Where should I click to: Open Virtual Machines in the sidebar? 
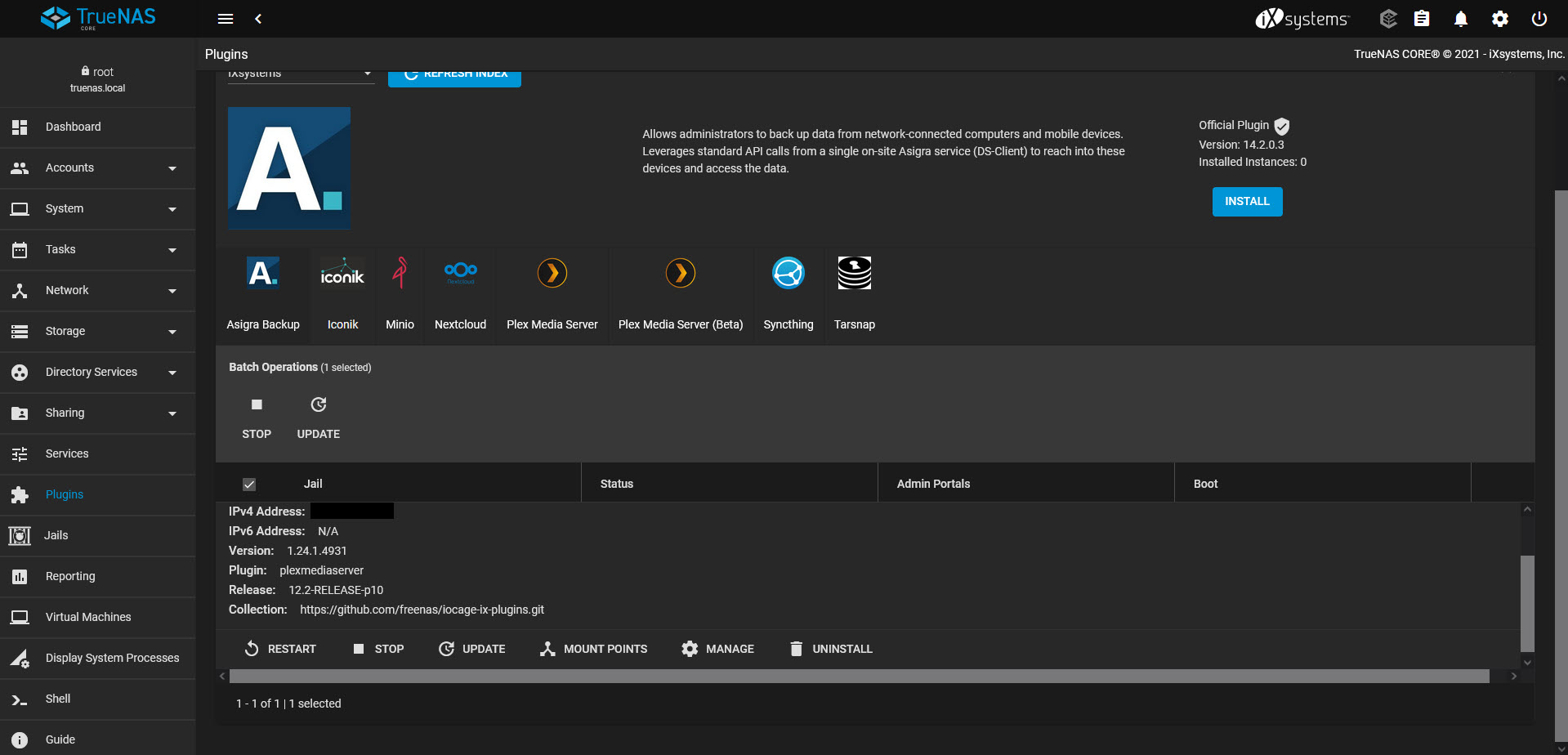click(x=98, y=618)
